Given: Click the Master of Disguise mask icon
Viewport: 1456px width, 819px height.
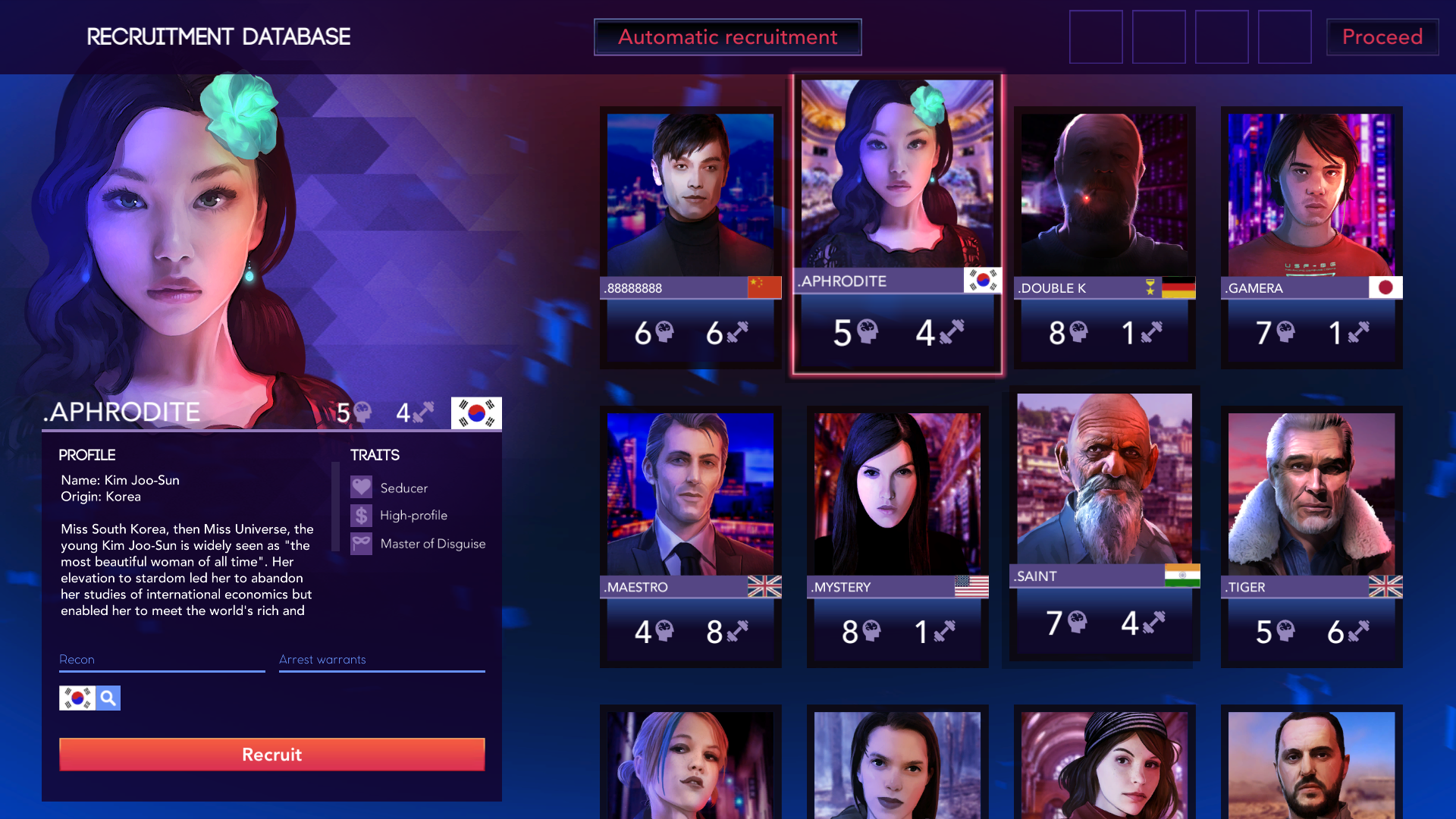Looking at the screenshot, I should (361, 544).
